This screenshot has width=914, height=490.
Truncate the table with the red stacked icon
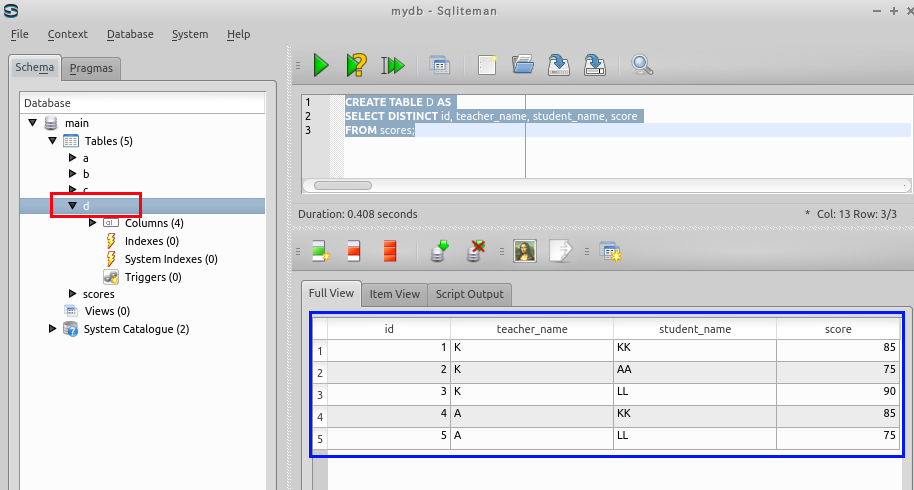point(390,251)
